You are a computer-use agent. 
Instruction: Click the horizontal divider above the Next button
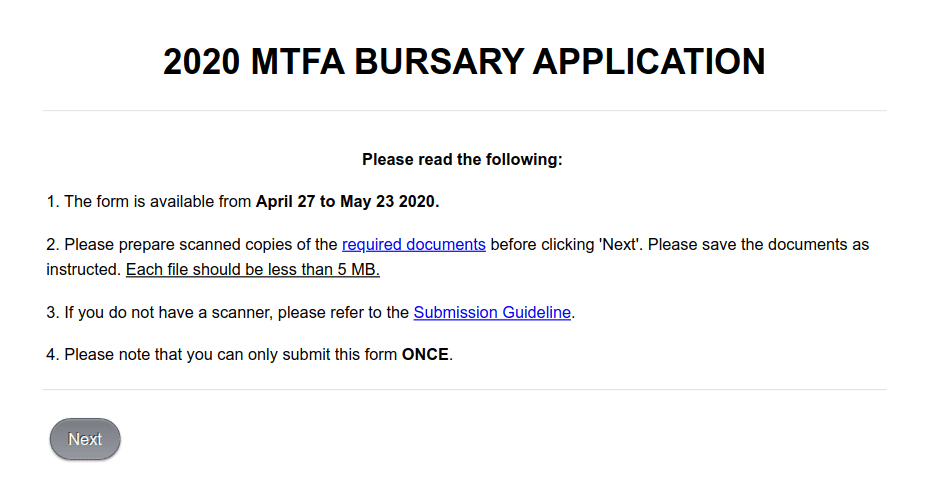pyautogui.click(x=464, y=389)
